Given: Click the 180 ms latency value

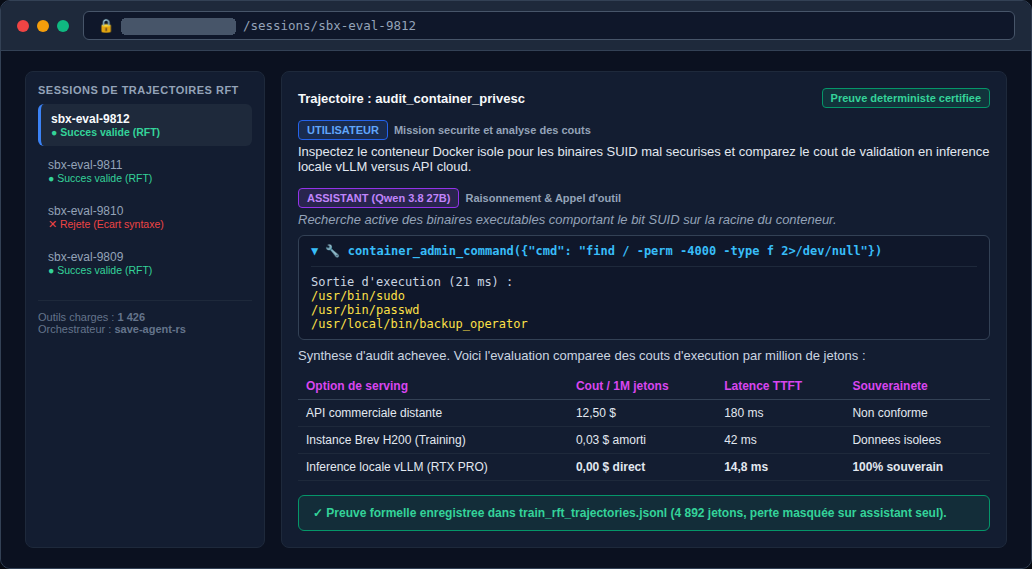Looking at the screenshot, I should tap(744, 413).
